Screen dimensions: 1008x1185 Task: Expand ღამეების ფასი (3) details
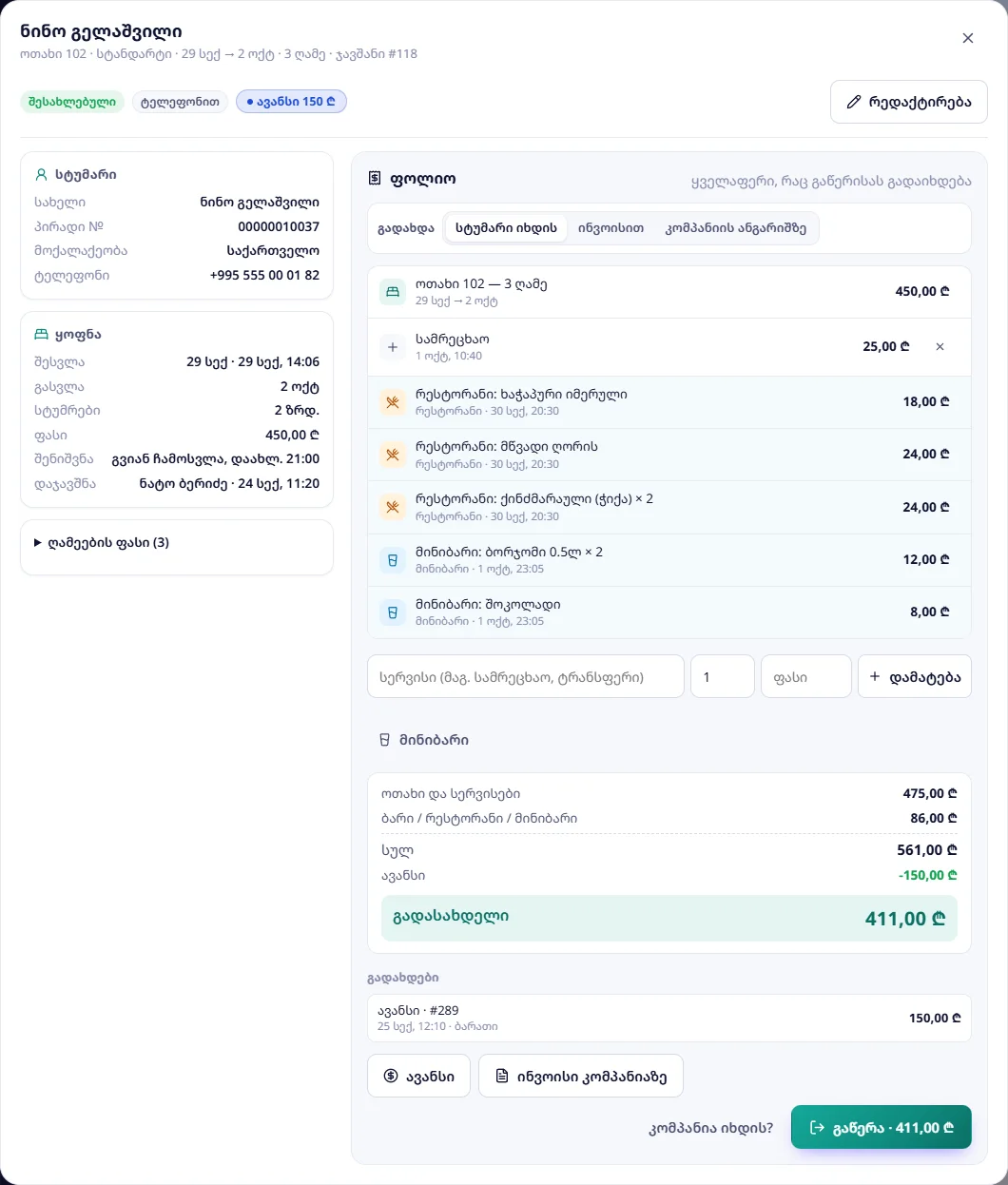click(102, 543)
